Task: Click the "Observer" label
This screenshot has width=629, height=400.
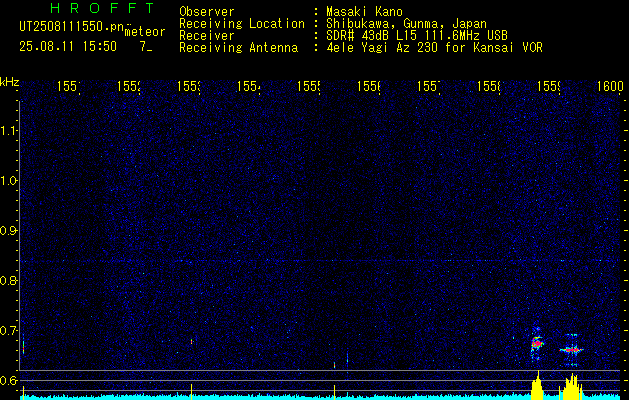Action: coord(207,12)
